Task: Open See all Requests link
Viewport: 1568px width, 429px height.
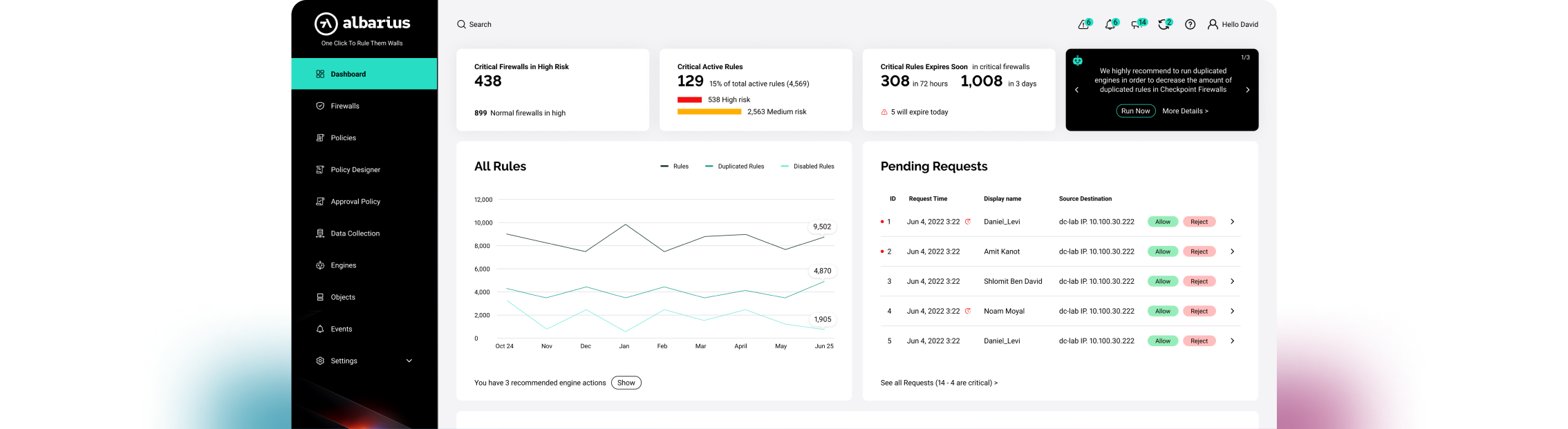Action: (x=939, y=383)
